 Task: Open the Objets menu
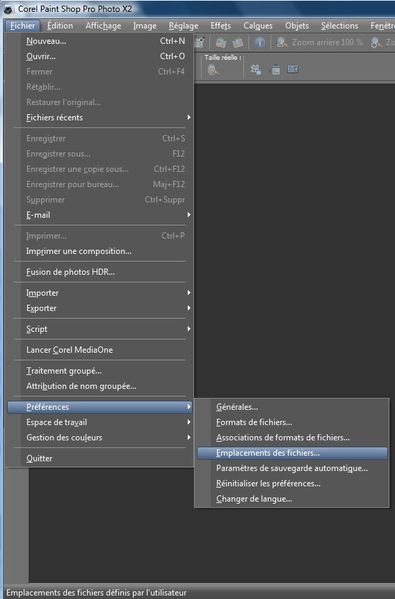(297, 26)
